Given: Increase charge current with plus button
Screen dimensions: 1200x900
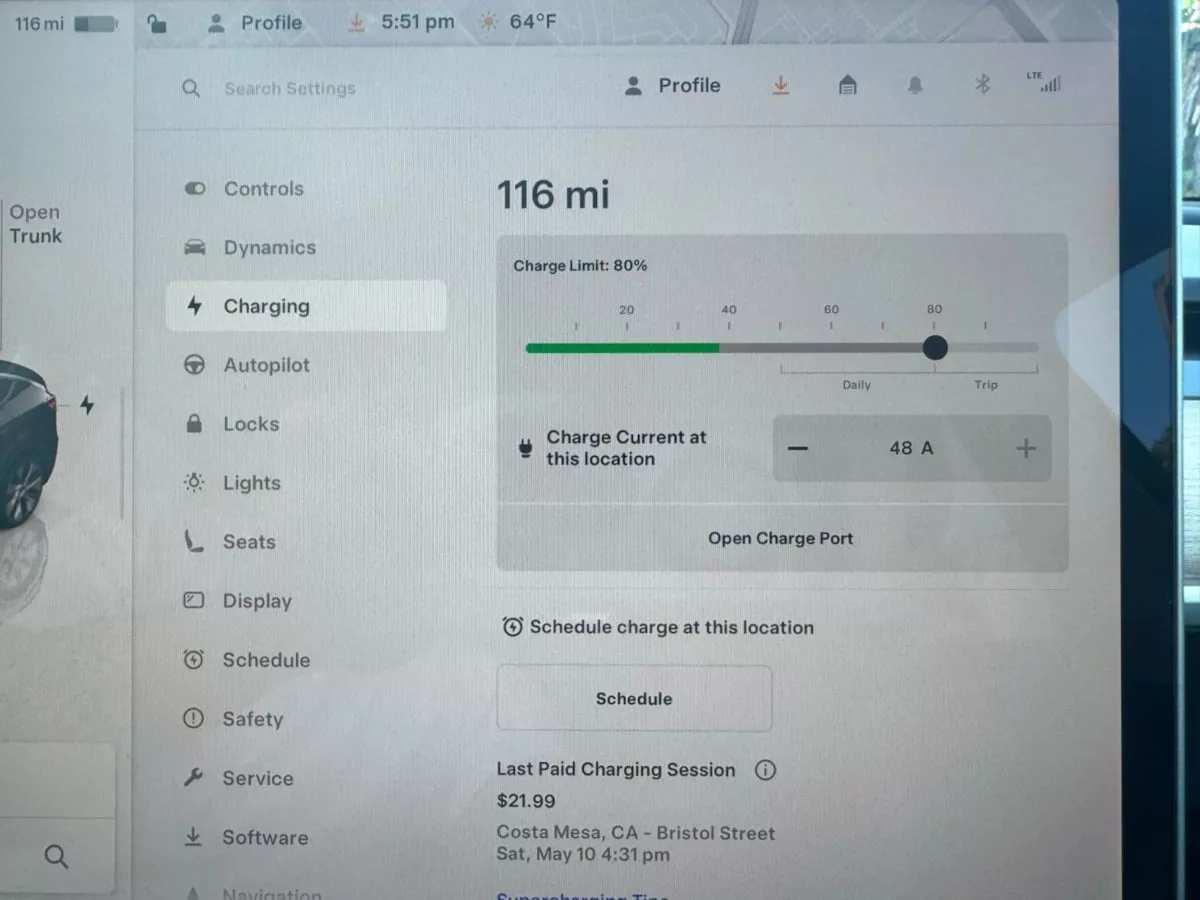Looking at the screenshot, I should (x=1026, y=449).
